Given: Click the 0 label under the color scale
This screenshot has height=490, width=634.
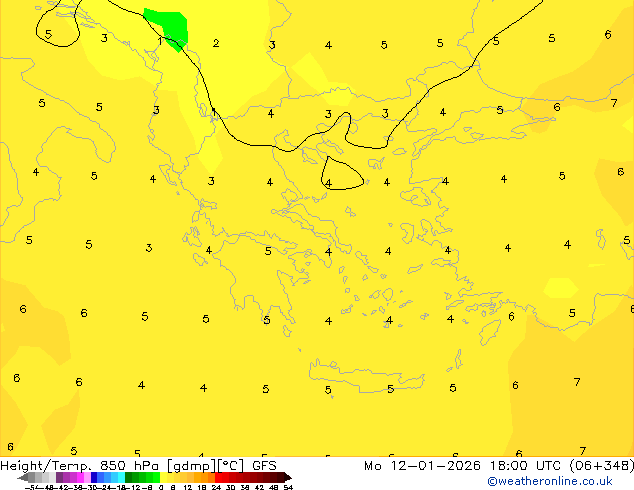Looking at the screenshot, I should (161, 487).
